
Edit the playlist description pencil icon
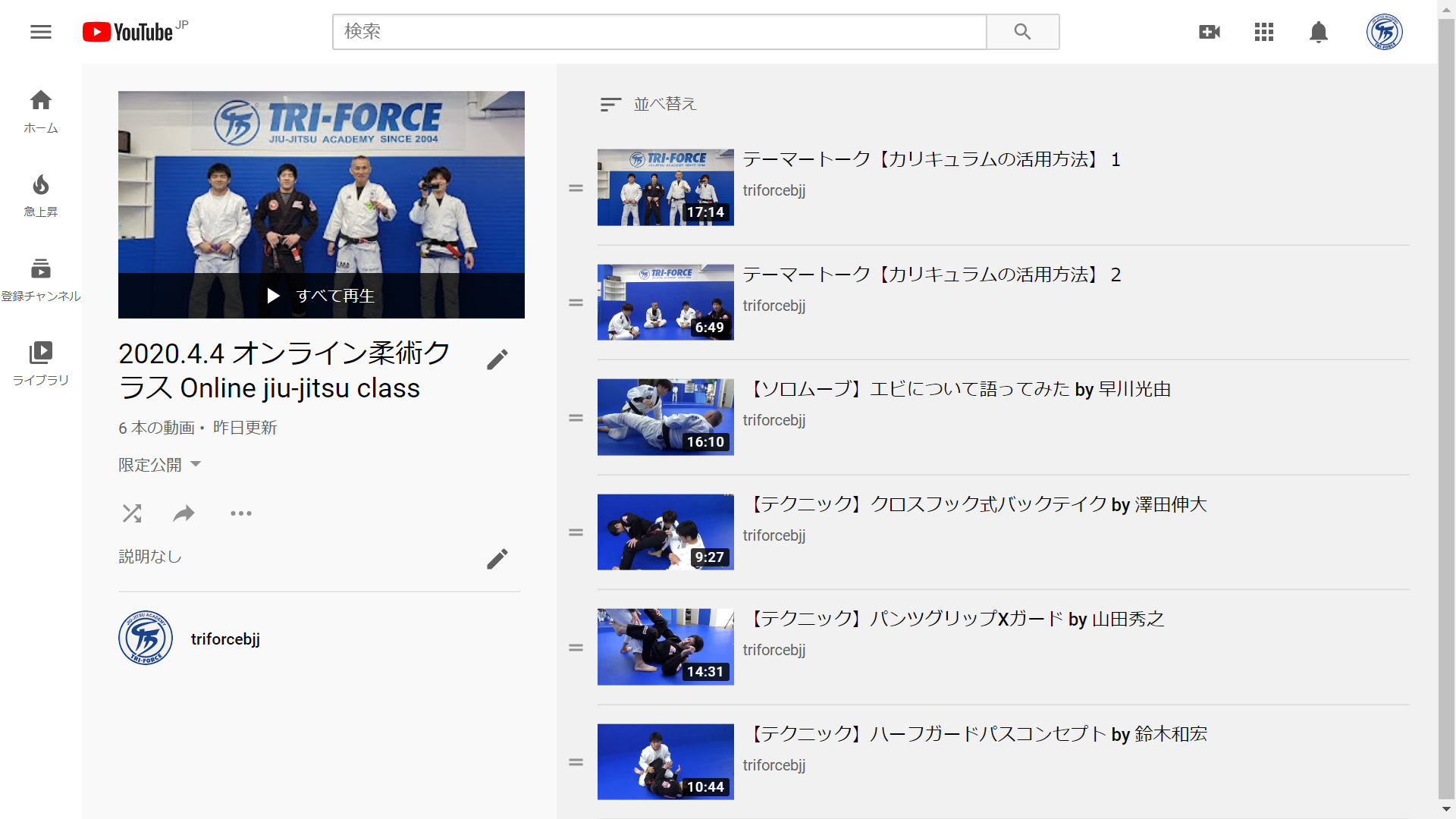pos(497,559)
